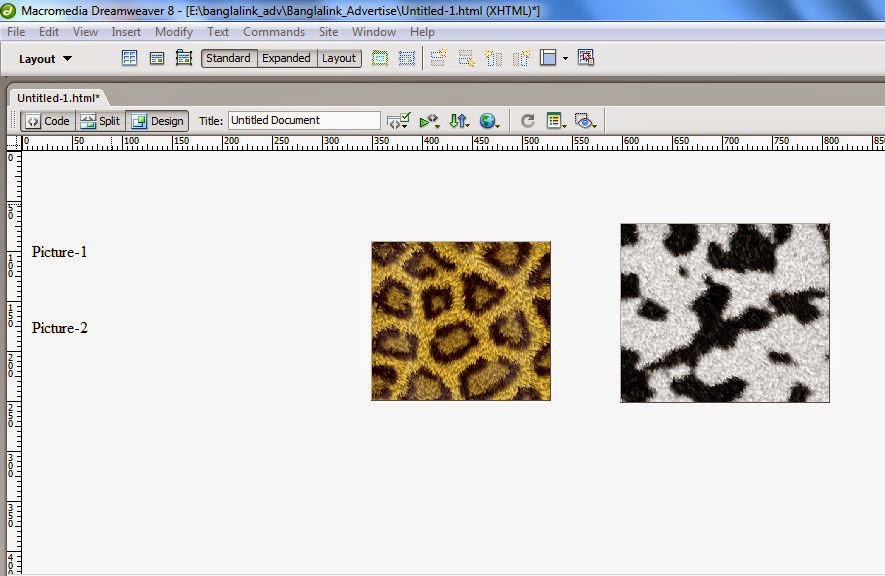The width and height of the screenshot is (885, 576).
Task: Open the View menu
Action: click(85, 32)
